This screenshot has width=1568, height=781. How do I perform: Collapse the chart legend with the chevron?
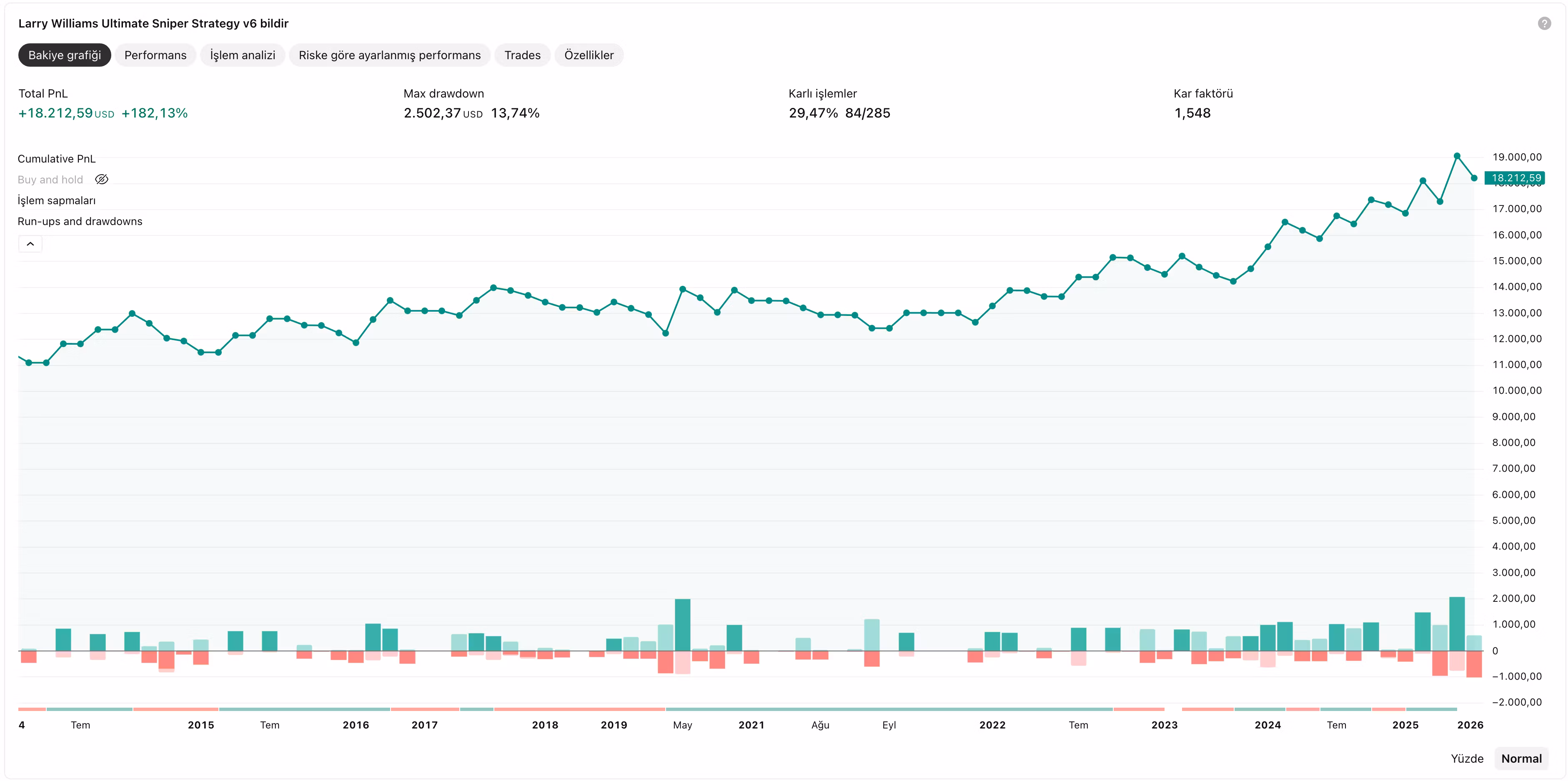pos(30,244)
